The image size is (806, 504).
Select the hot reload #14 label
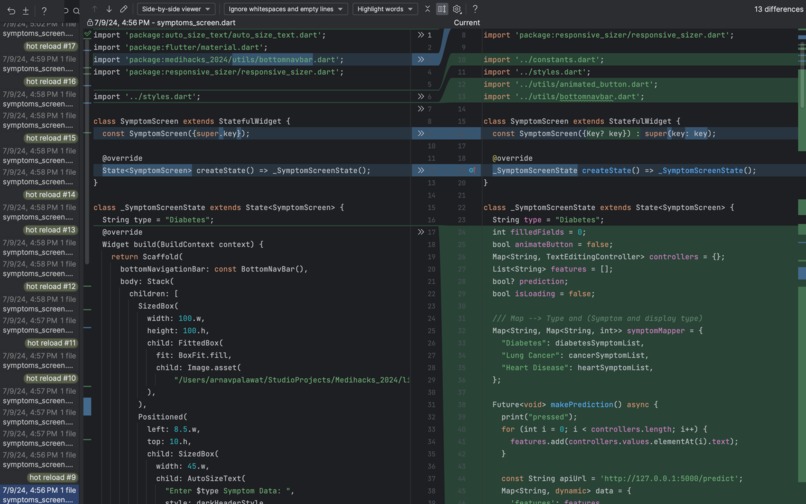click(50, 195)
